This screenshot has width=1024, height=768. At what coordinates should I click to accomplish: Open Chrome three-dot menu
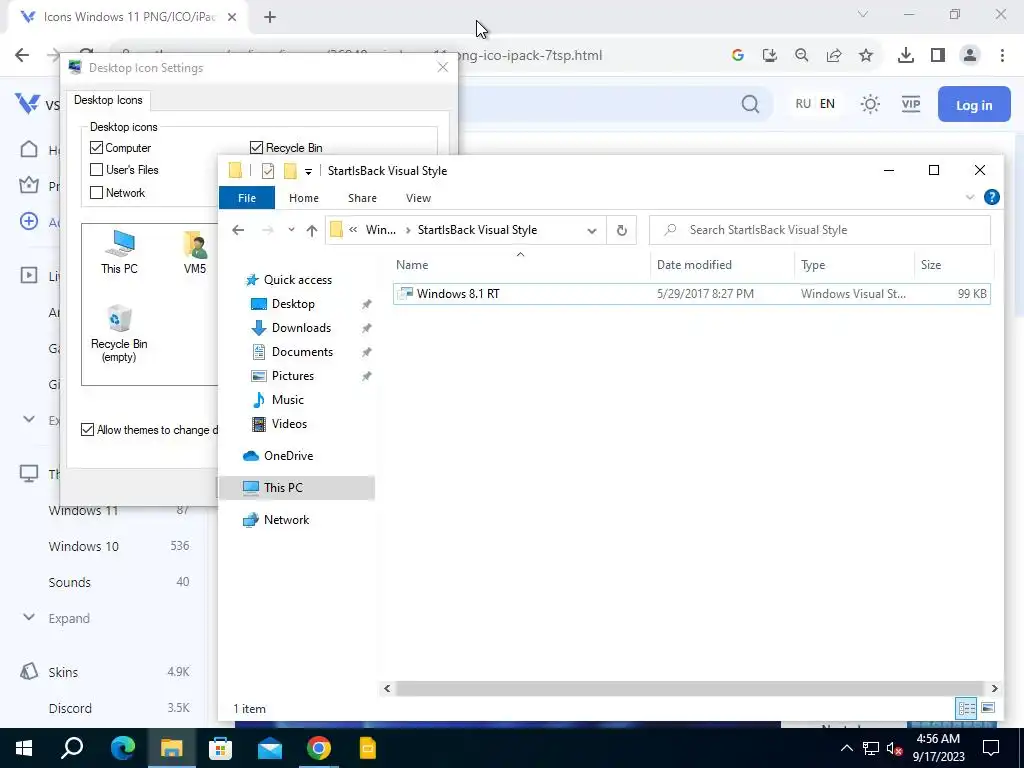tap(1002, 56)
